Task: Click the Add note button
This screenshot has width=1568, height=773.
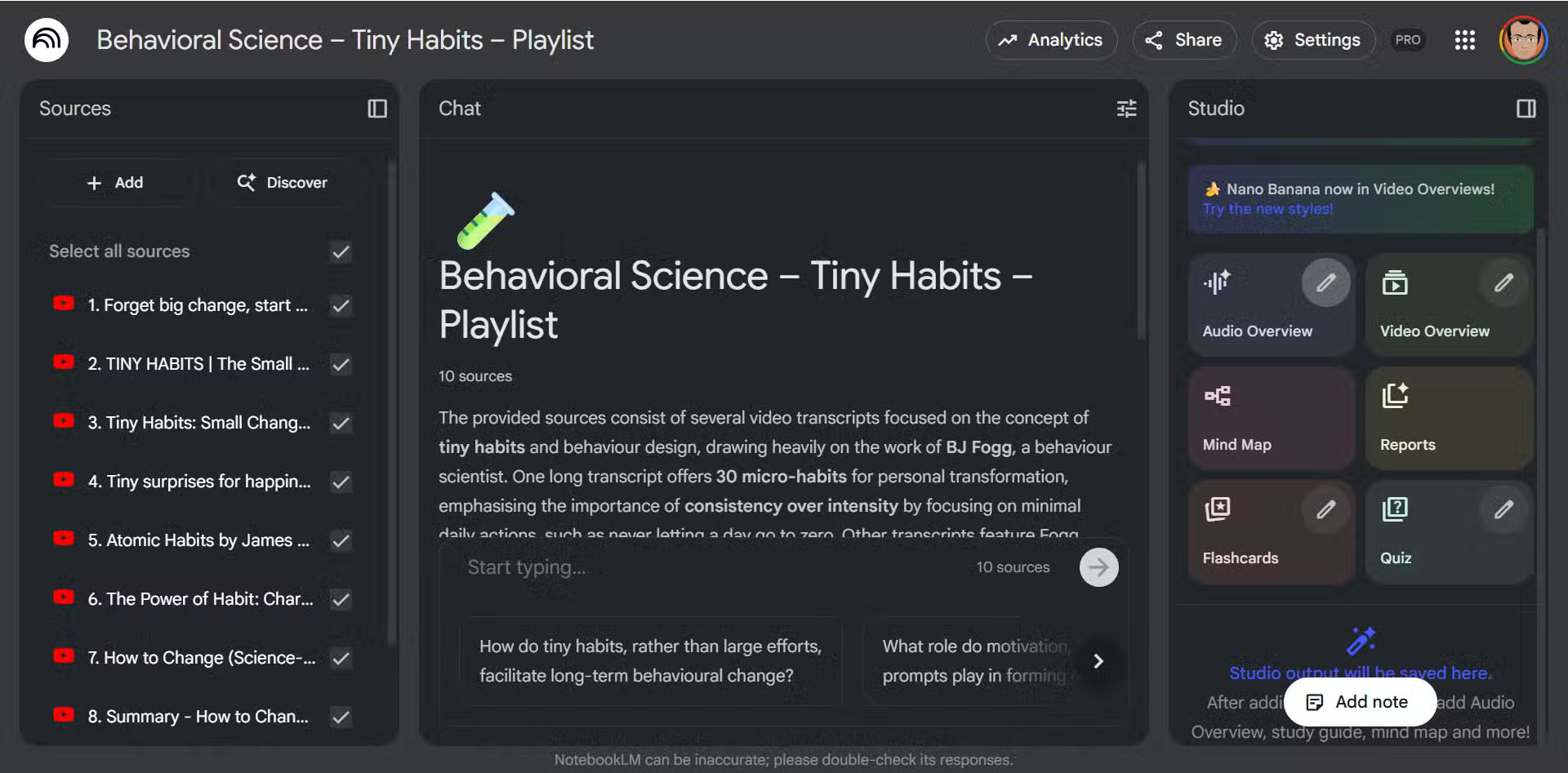Action: (1360, 702)
